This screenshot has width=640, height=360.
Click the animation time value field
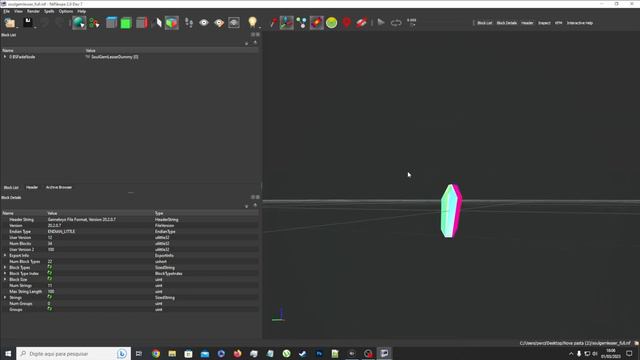click(411, 20)
